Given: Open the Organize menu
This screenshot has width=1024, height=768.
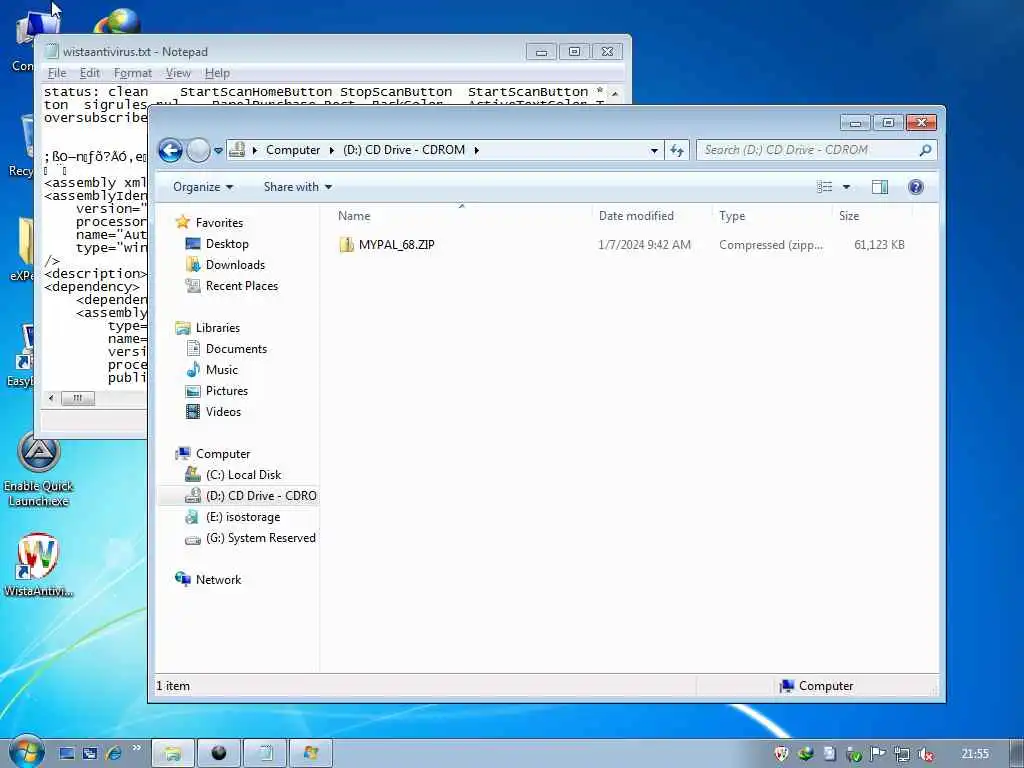Looking at the screenshot, I should pos(202,187).
